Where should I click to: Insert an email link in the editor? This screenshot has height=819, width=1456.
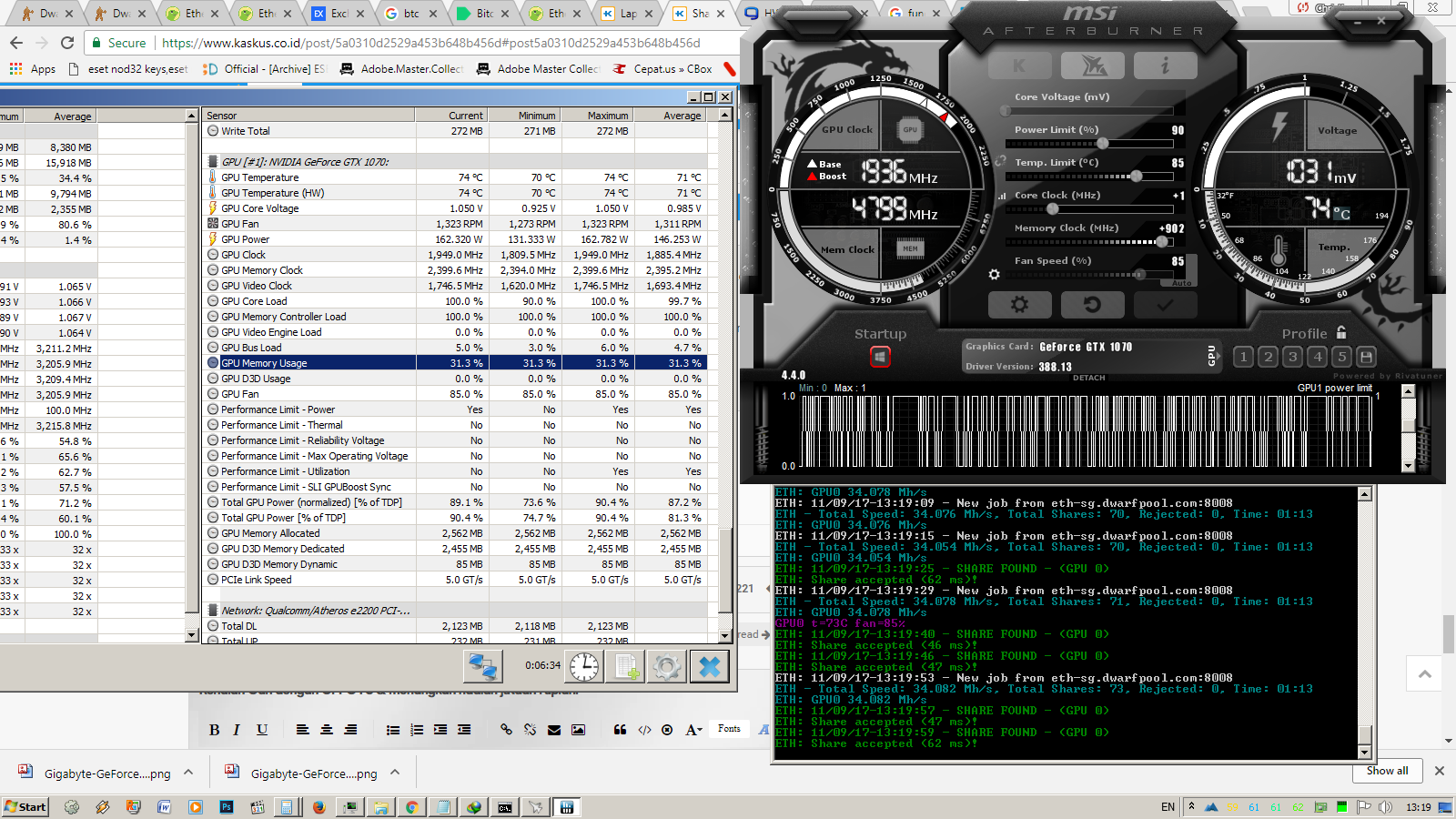coord(554,730)
